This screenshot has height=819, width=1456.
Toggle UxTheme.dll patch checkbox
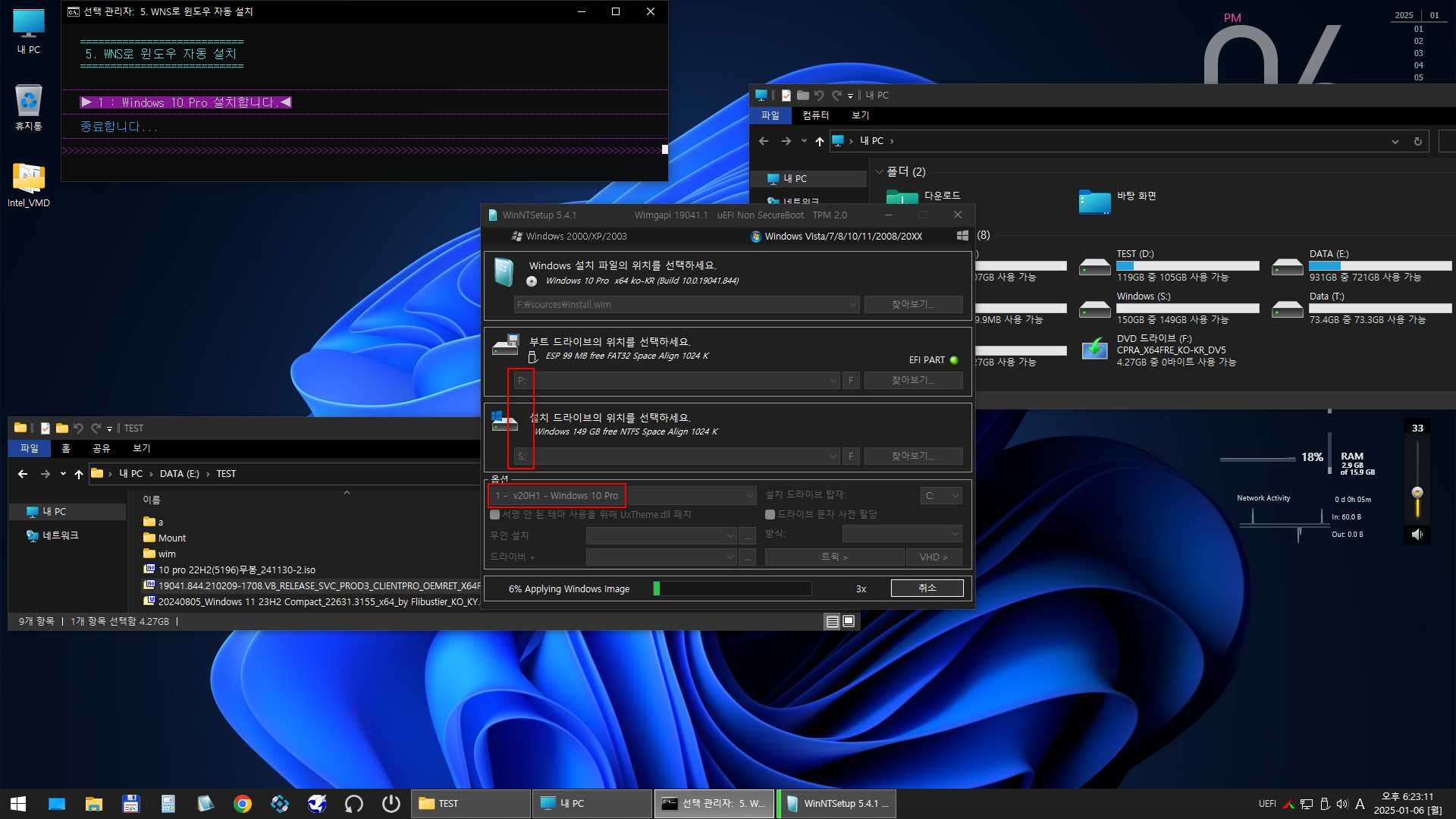click(x=495, y=515)
